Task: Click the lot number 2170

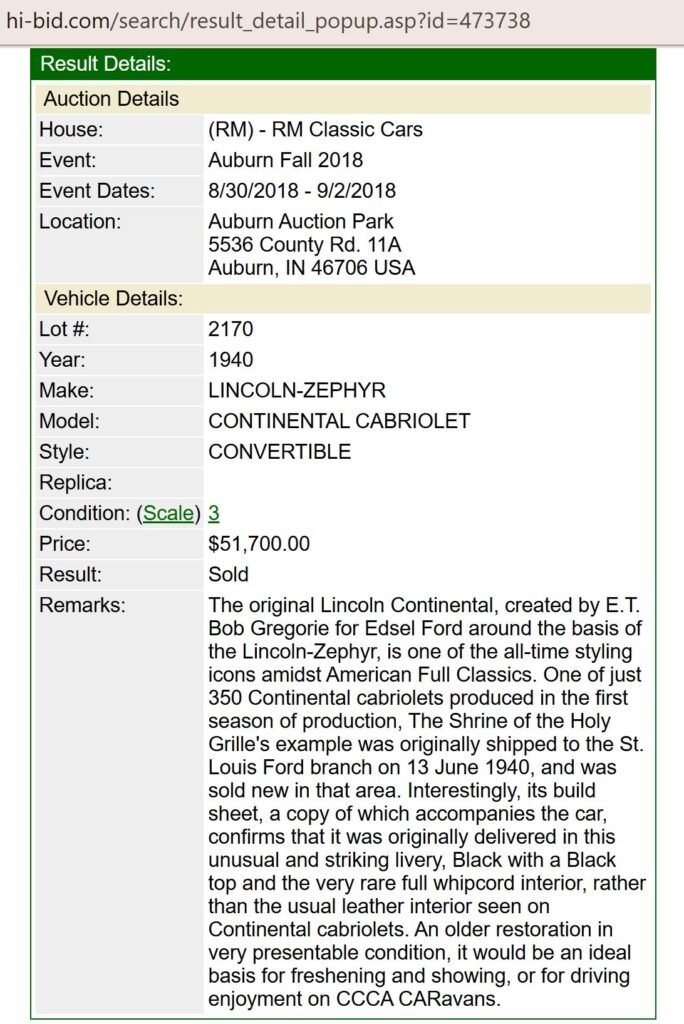Action: pos(231,329)
